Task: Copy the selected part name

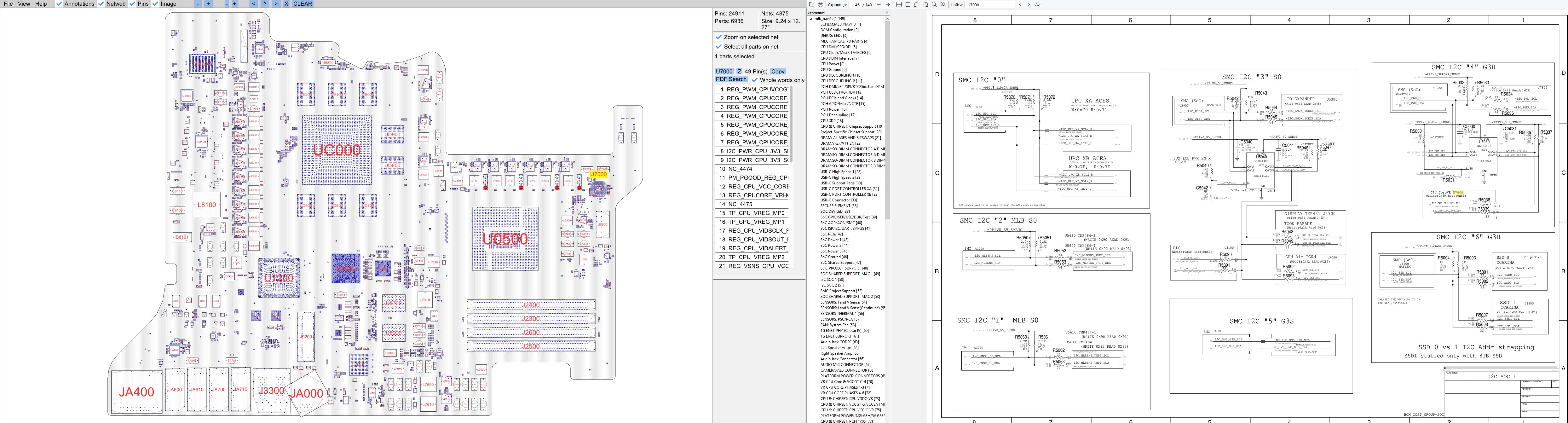Action: pos(778,71)
